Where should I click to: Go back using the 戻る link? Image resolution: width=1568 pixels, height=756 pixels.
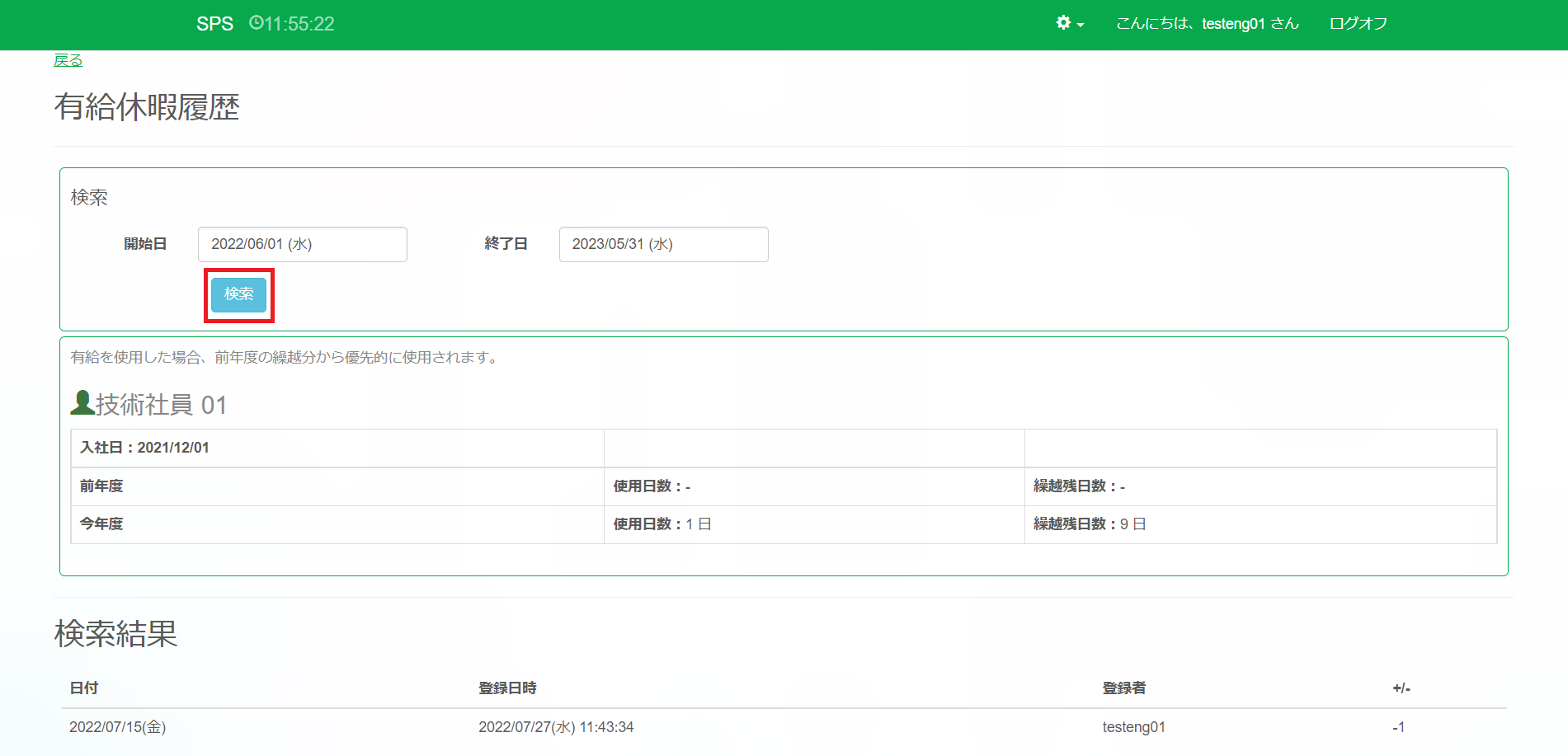68,60
